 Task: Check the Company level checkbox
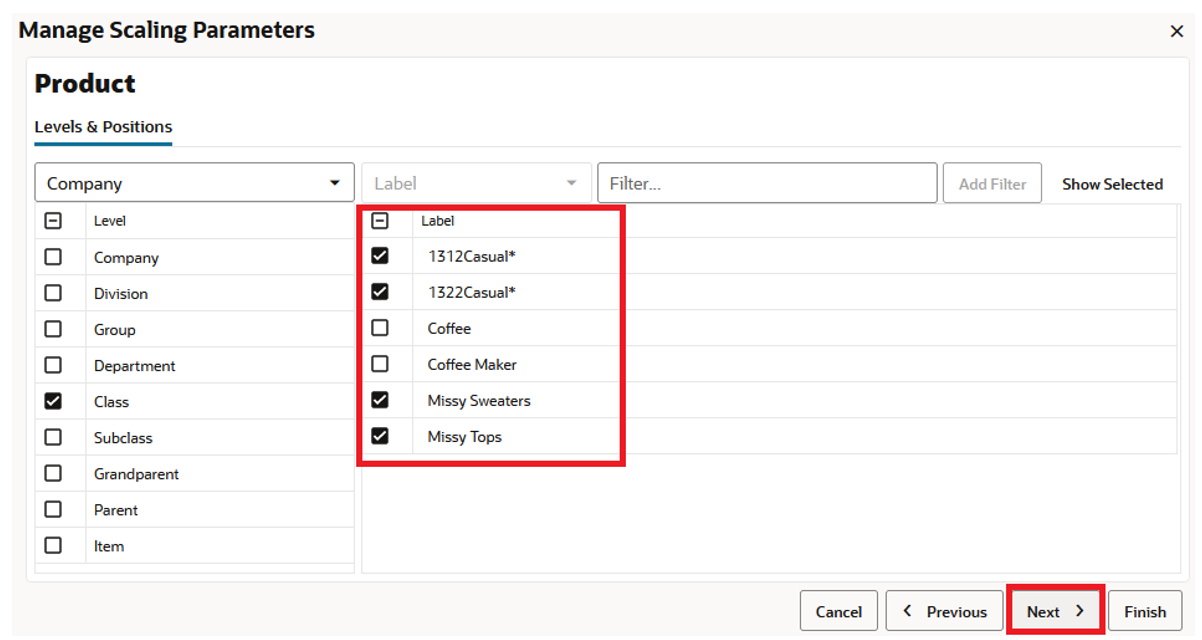click(52, 257)
